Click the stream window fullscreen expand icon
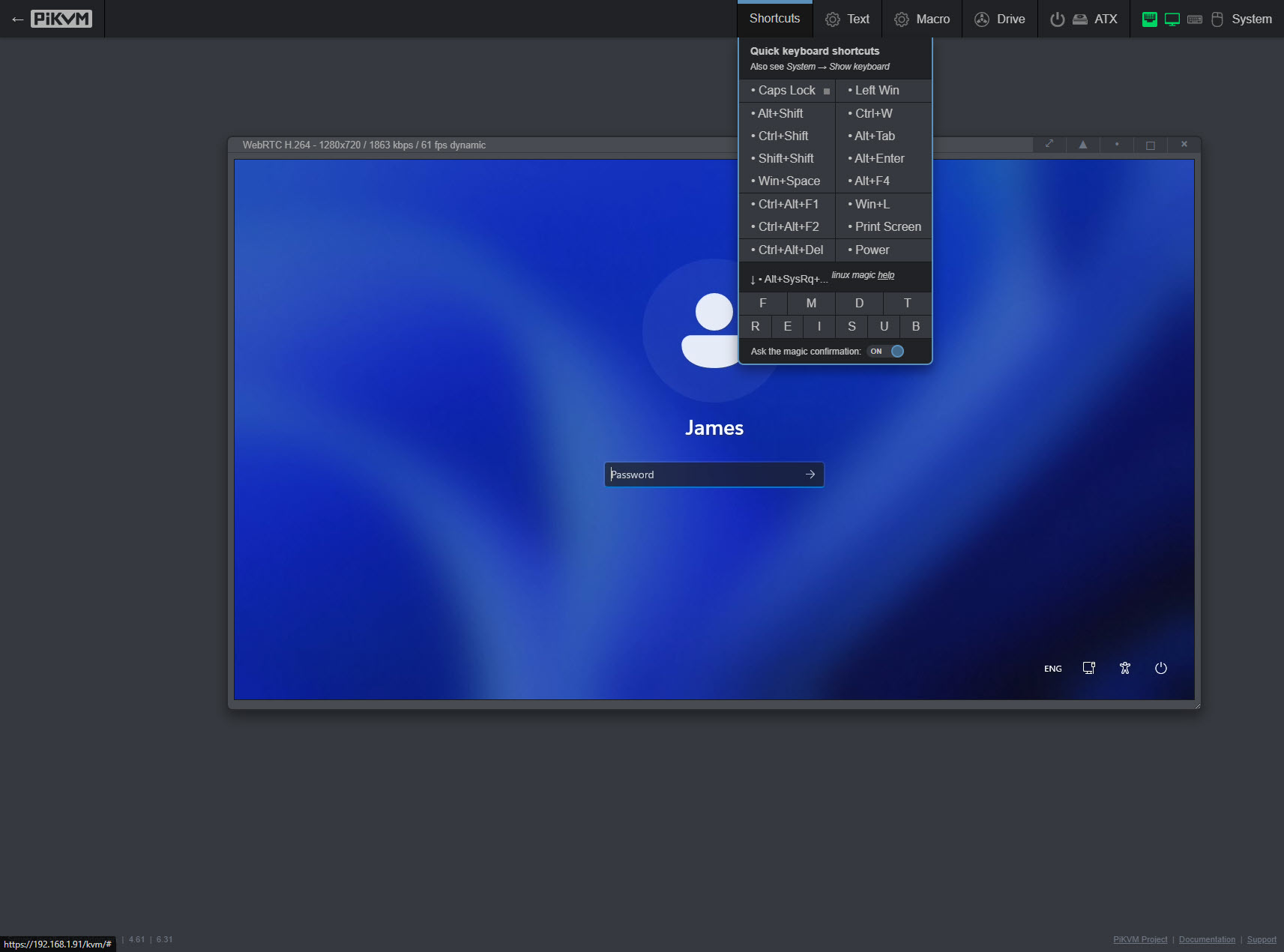 pyautogui.click(x=1049, y=145)
